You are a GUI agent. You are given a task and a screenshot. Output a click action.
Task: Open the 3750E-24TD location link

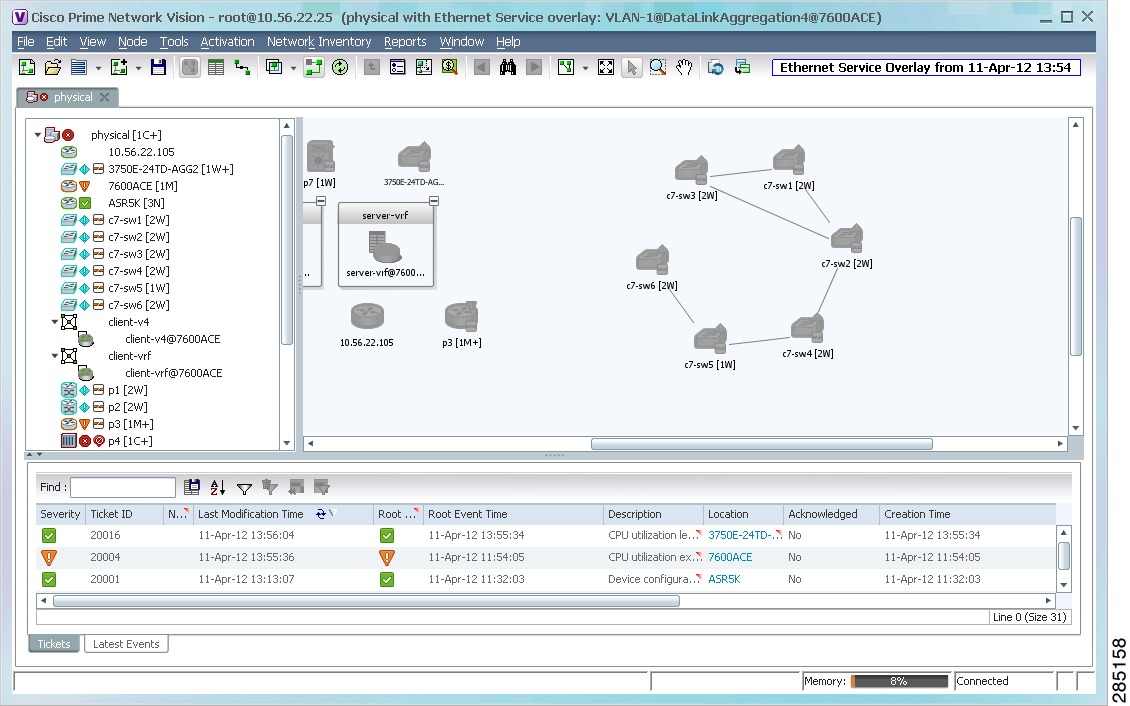point(744,535)
